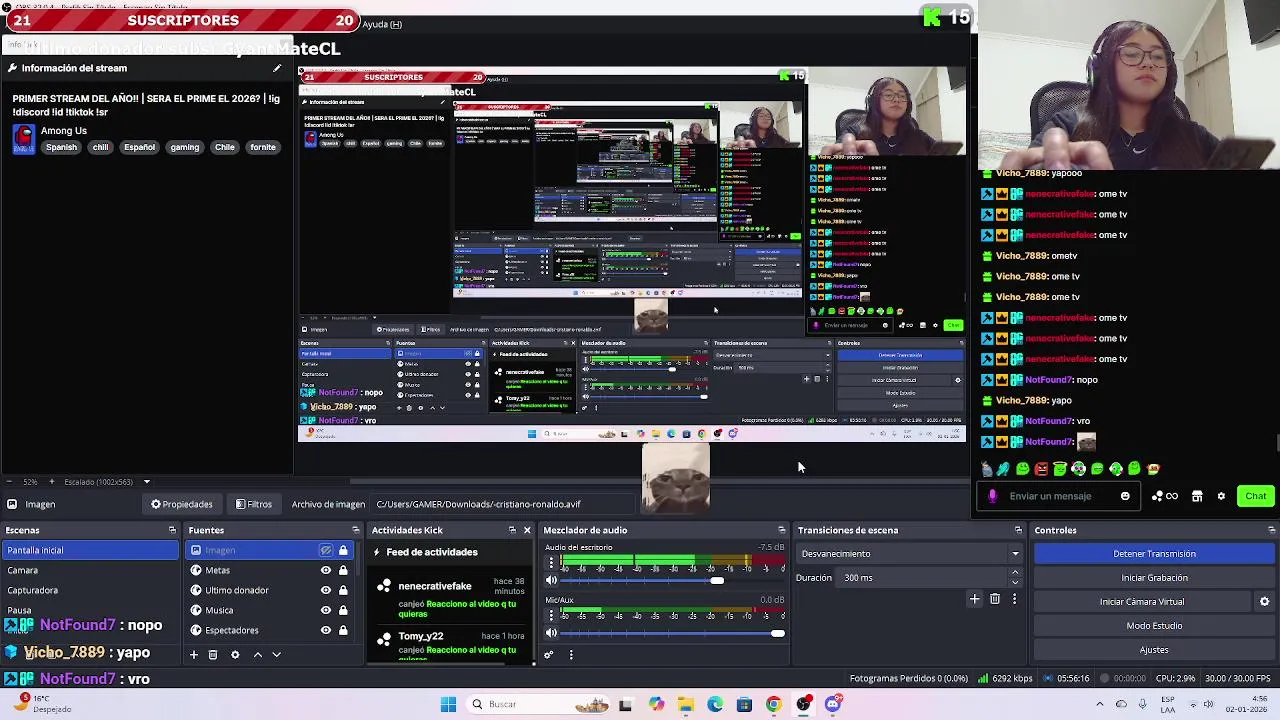This screenshot has width=1280, height=720.
Task: Open channel points icon in the chat bar
Action: [x=1165, y=496]
